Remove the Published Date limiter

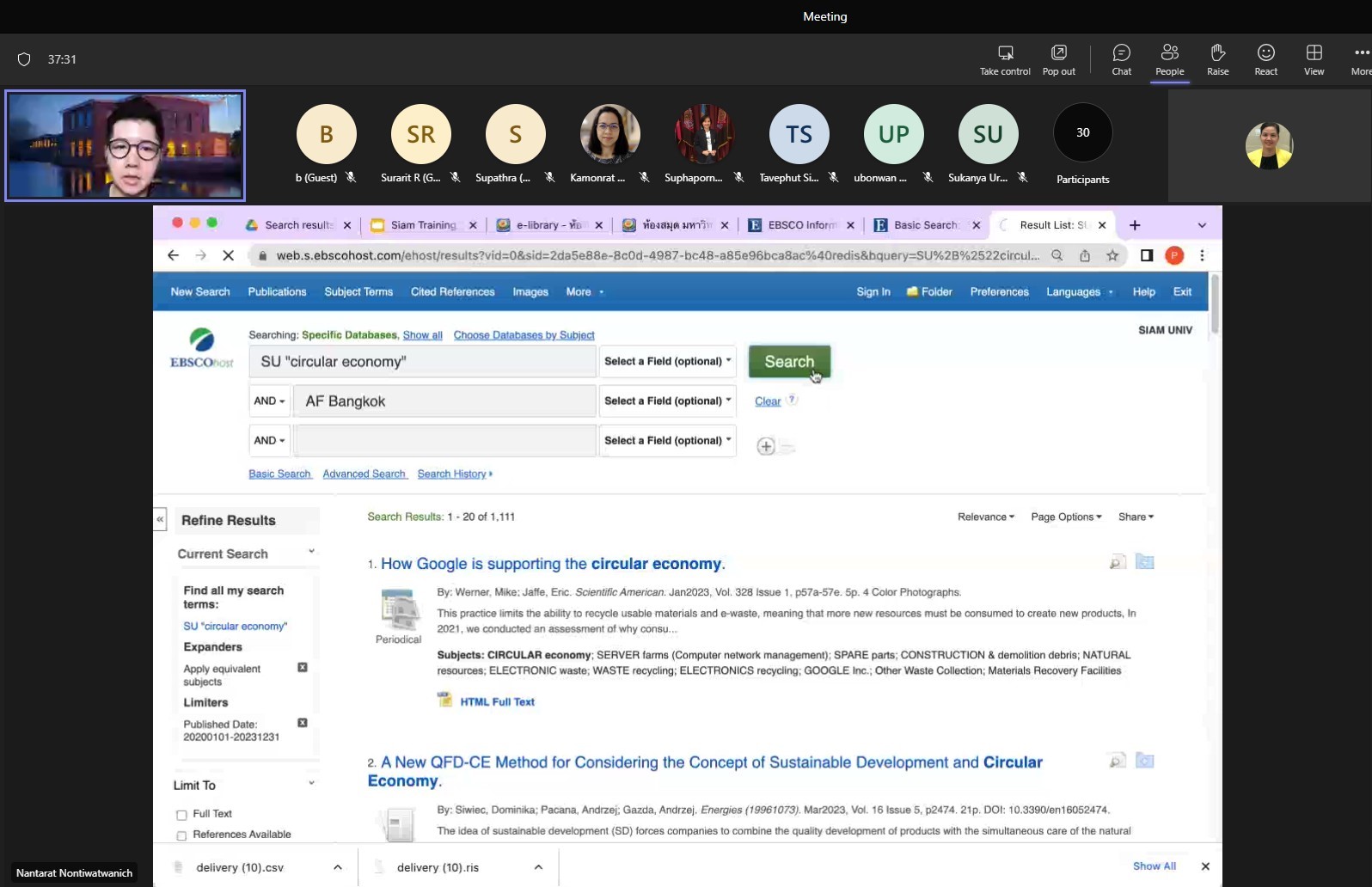[303, 723]
